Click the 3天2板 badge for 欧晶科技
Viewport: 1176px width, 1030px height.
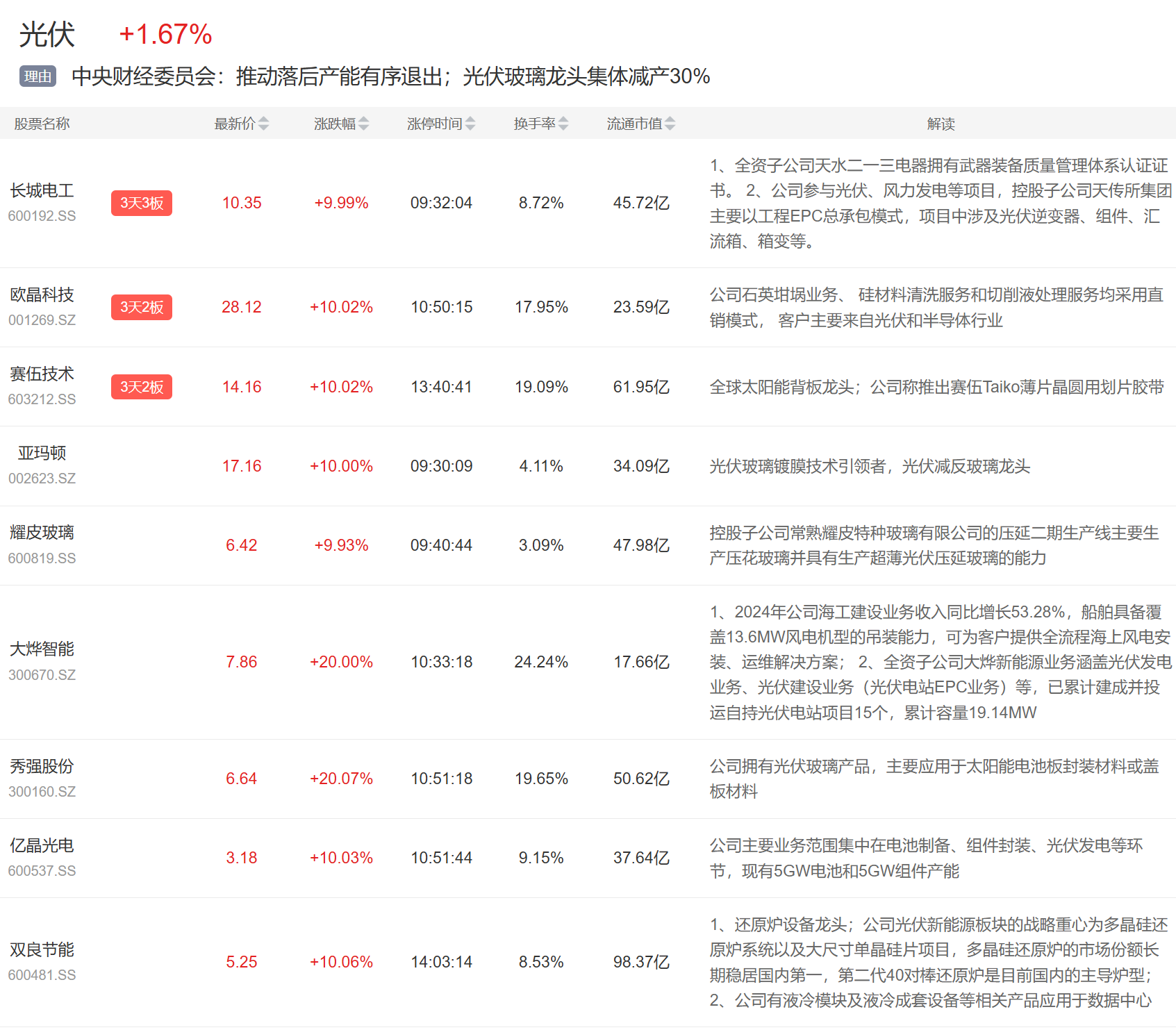point(142,307)
